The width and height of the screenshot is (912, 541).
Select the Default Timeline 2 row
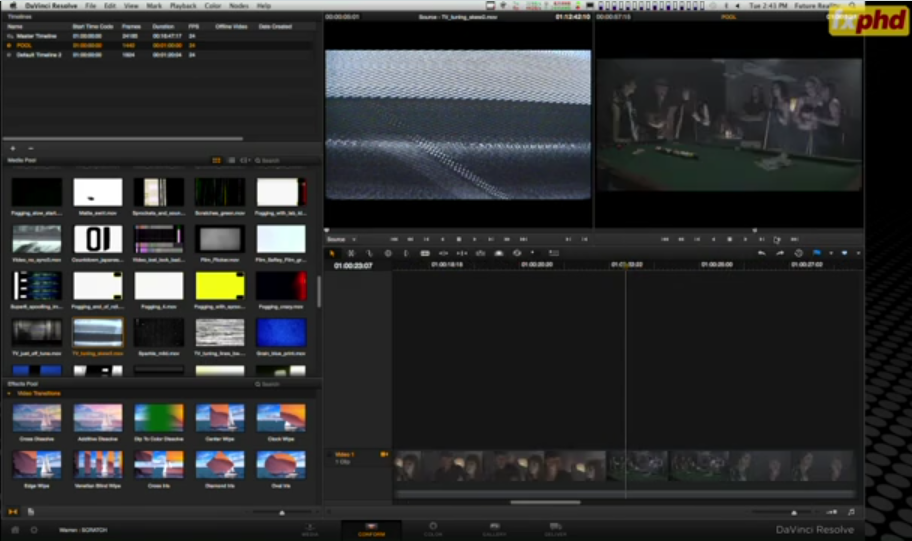(158, 55)
